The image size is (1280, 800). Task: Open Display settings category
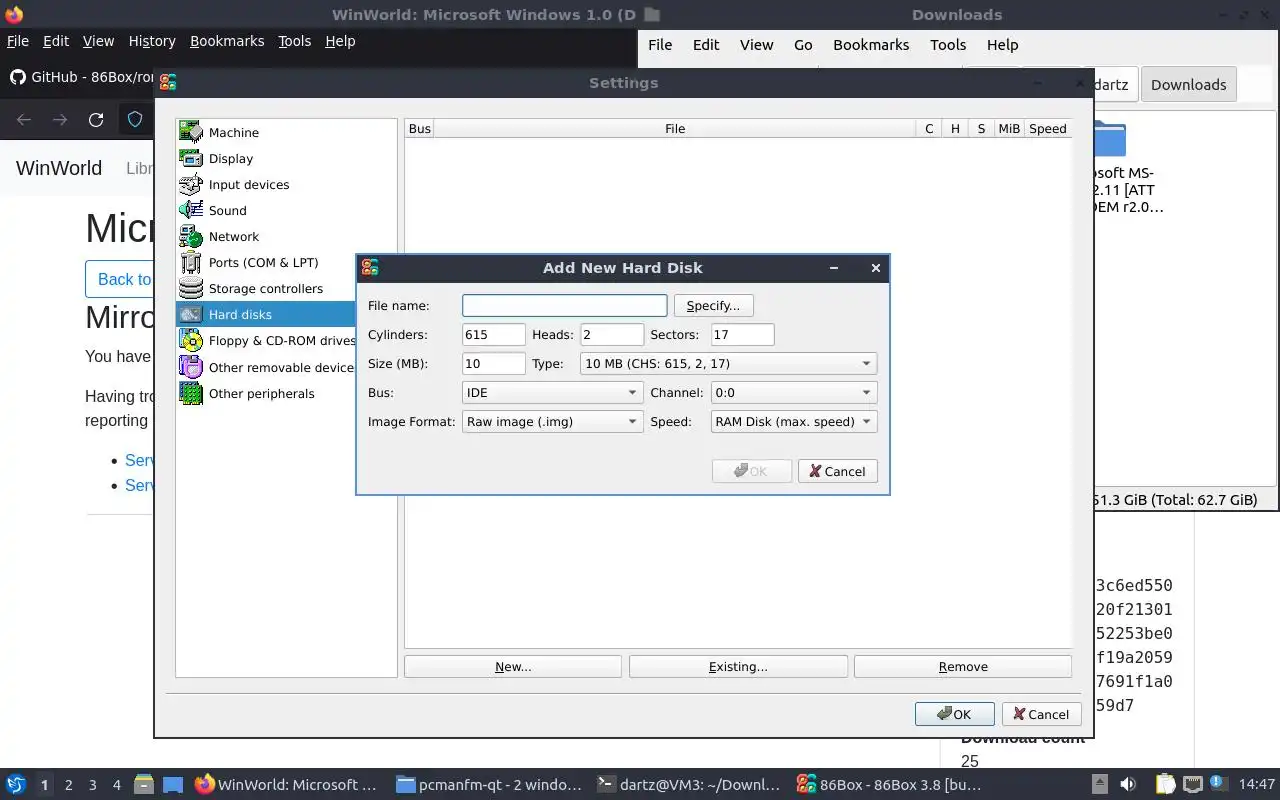click(230, 158)
